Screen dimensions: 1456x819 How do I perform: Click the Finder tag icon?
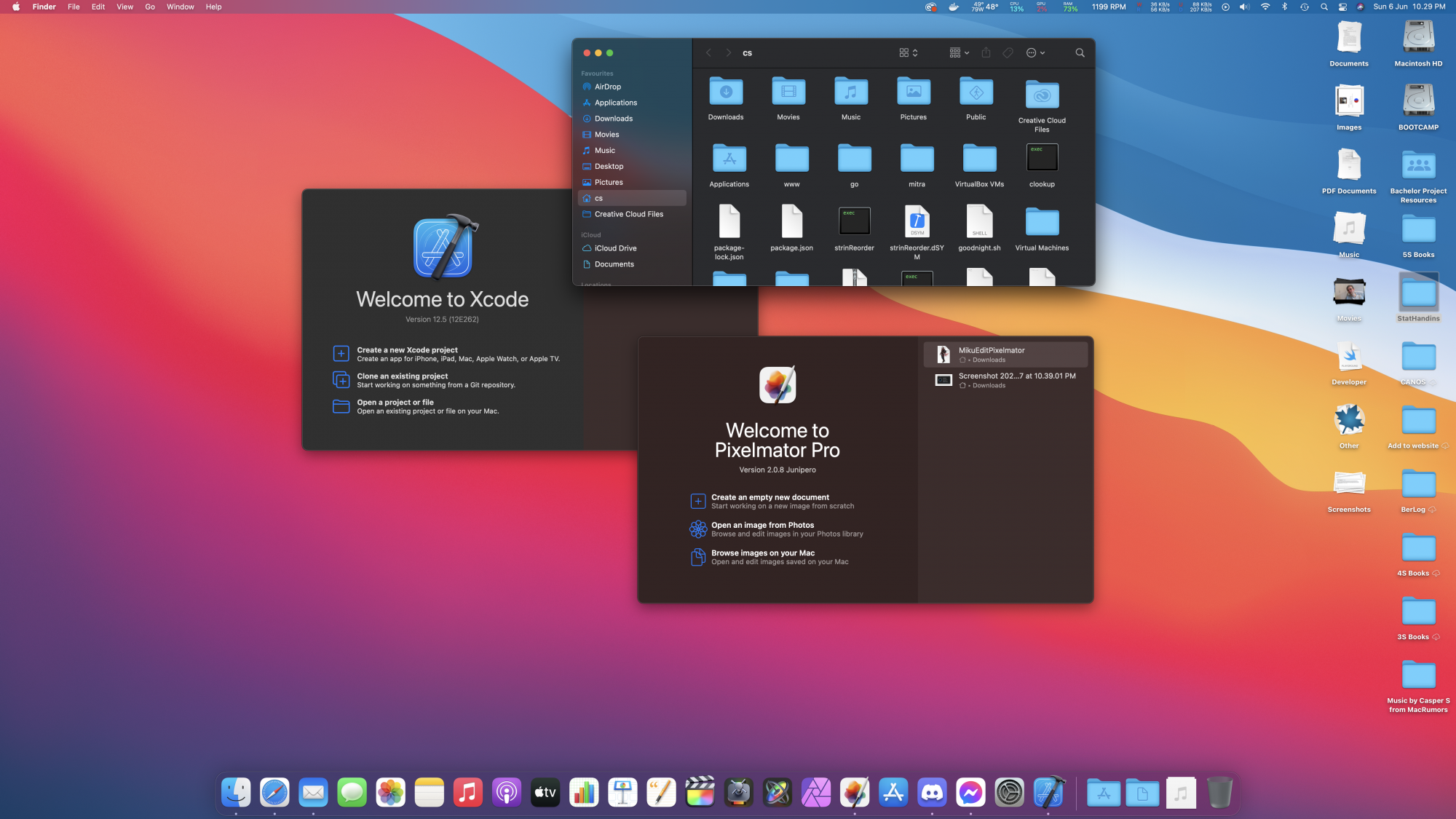(1008, 53)
